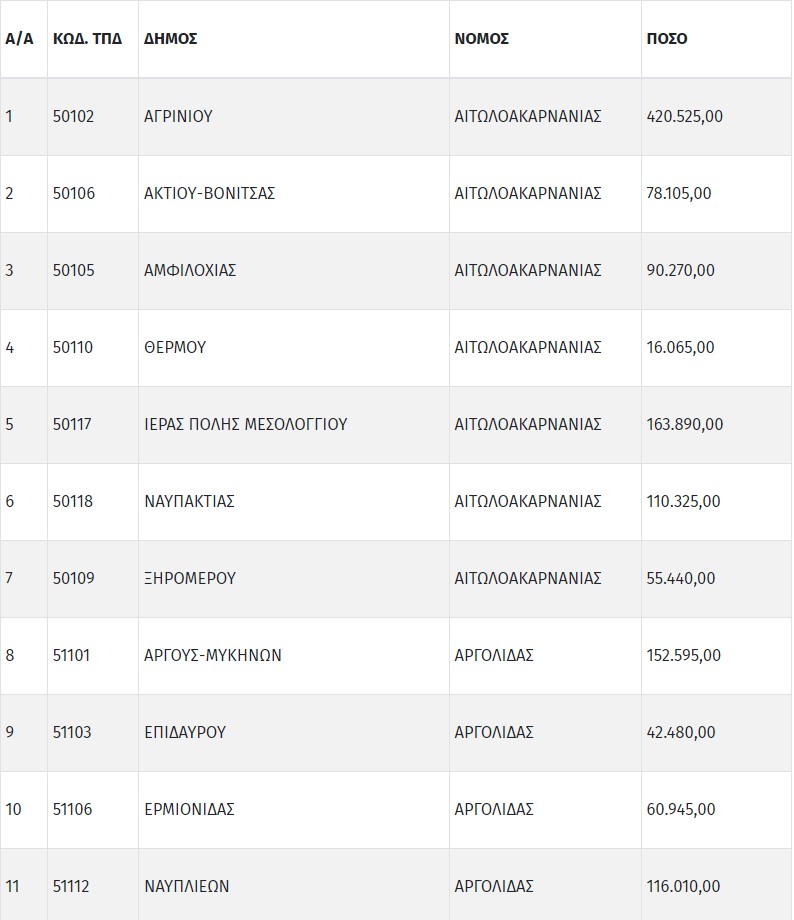Select the ΑΓΡΙΝΙΟΥ municipality cell
Image resolution: width=794 pixels, height=920 pixels.
pos(178,116)
